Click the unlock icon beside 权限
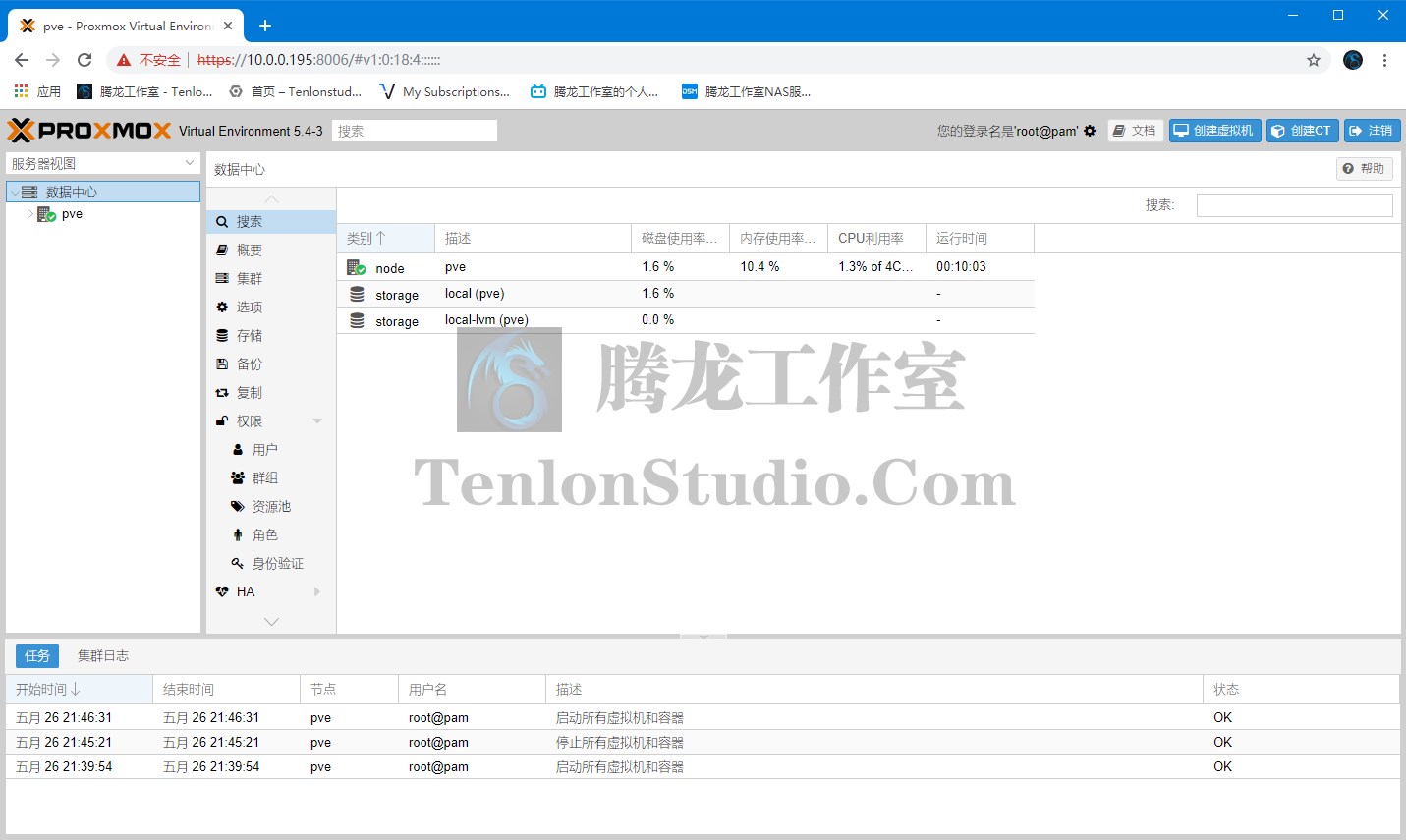Screen dimensions: 1406x840 [x=222, y=421]
